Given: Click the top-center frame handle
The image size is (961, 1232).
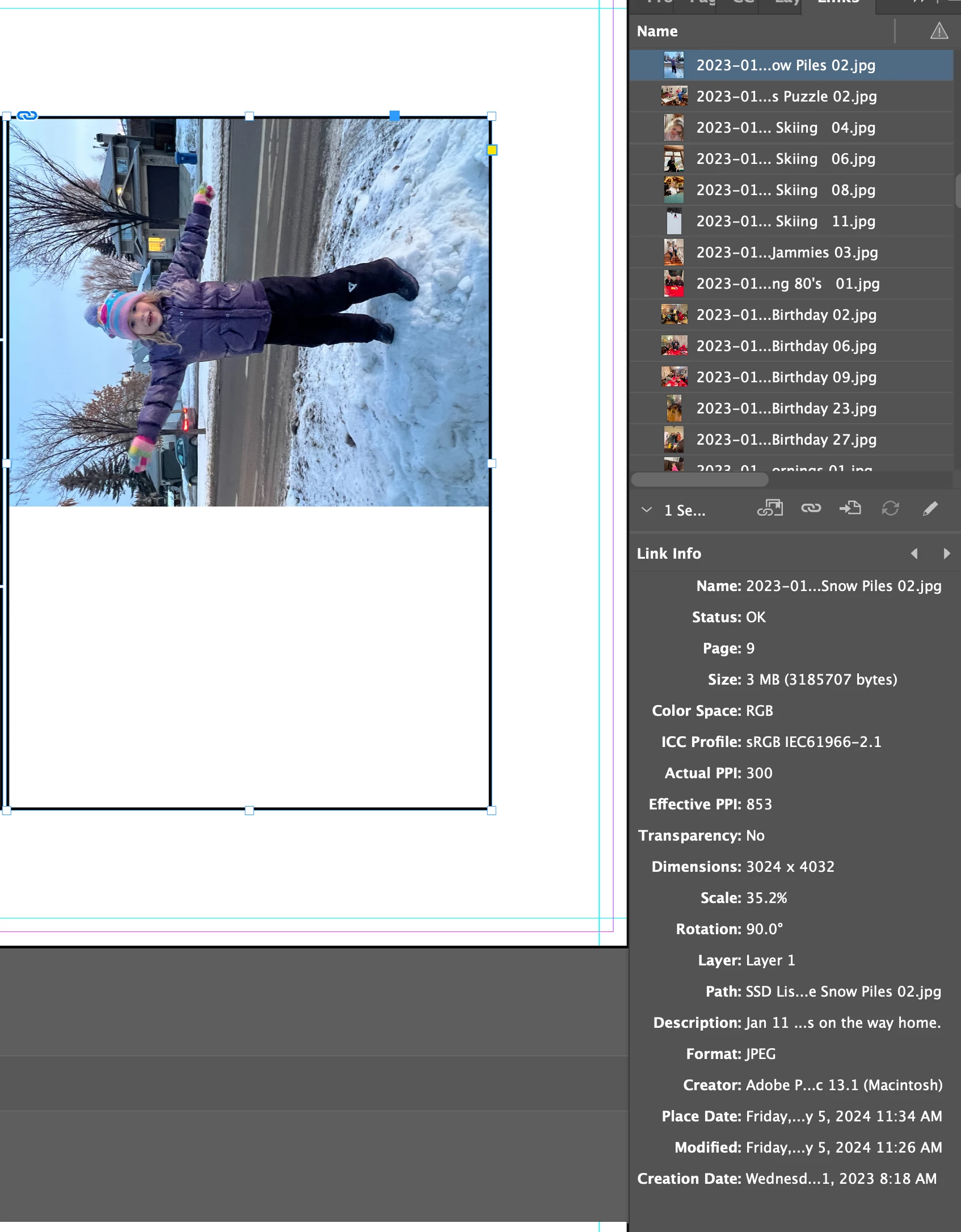Looking at the screenshot, I should point(249,116).
